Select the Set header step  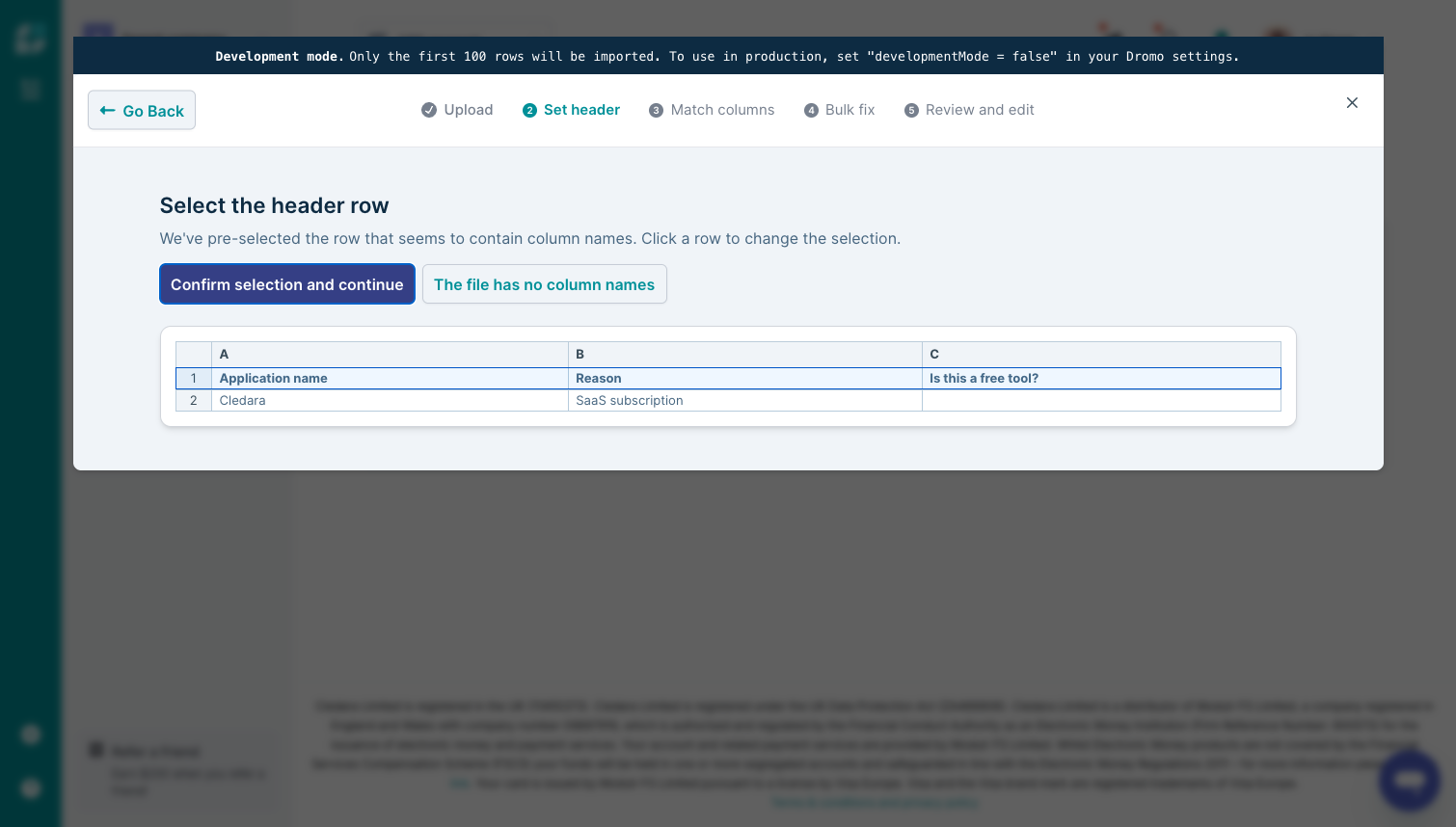pyautogui.click(x=571, y=110)
